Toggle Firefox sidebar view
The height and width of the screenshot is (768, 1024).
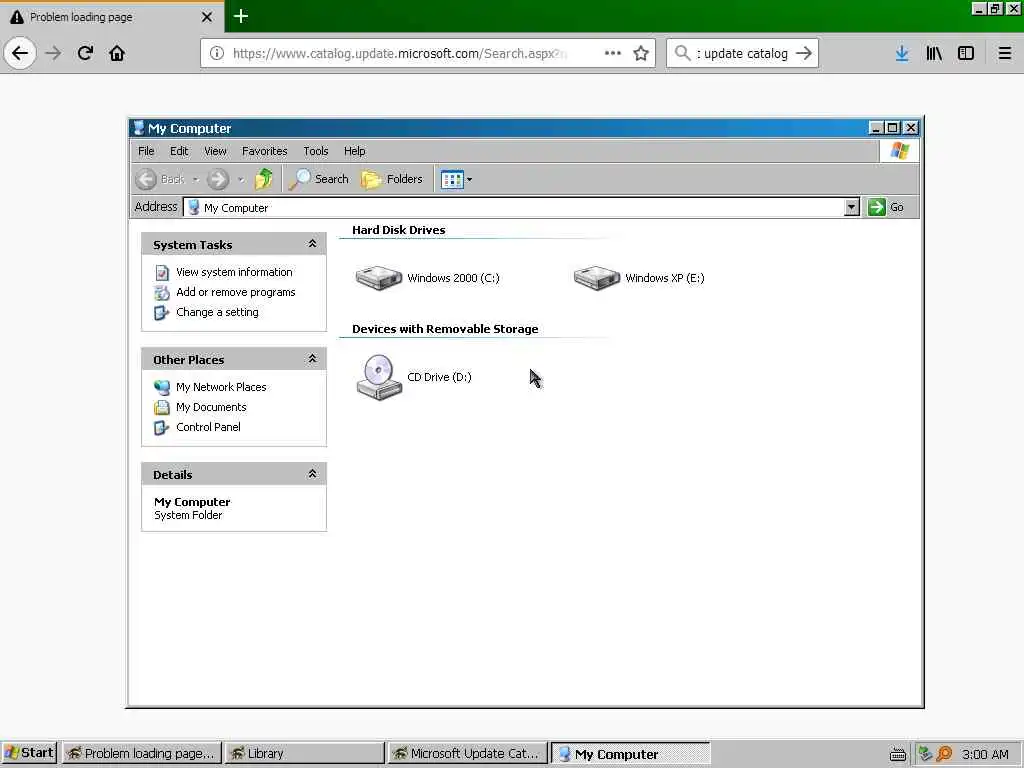click(x=966, y=53)
